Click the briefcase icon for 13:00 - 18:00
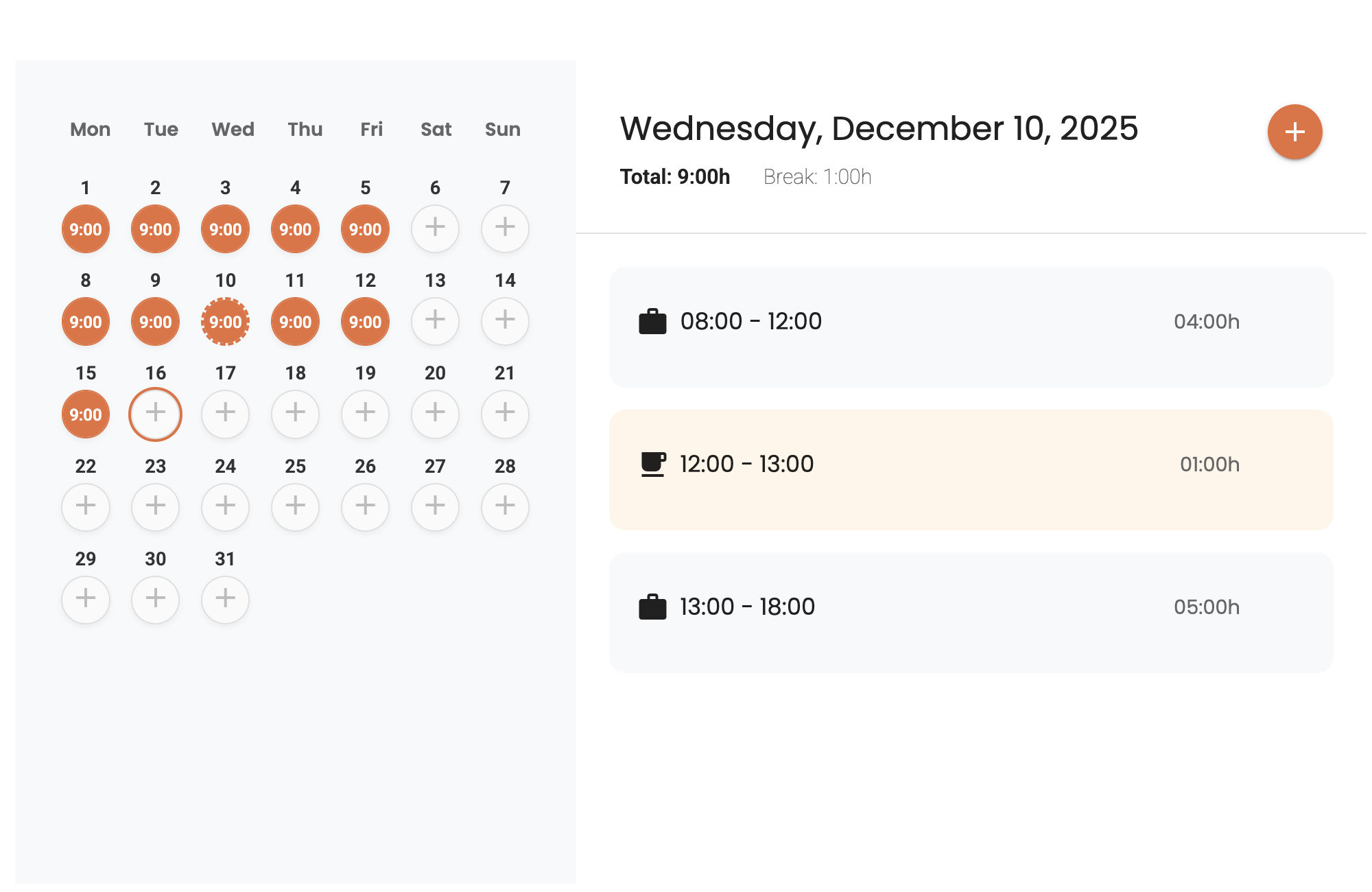 point(652,607)
